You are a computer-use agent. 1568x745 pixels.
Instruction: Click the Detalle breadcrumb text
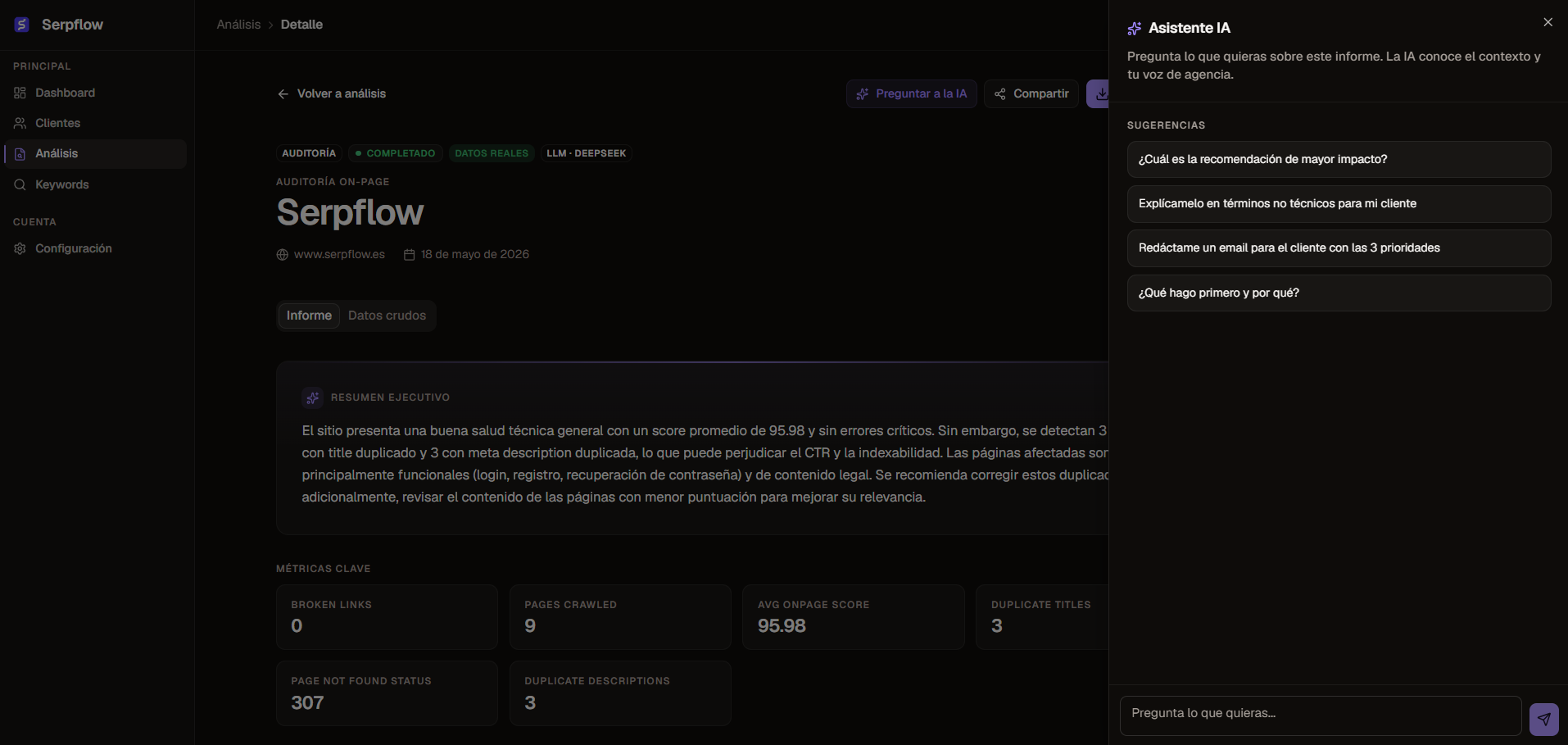pos(301,25)
